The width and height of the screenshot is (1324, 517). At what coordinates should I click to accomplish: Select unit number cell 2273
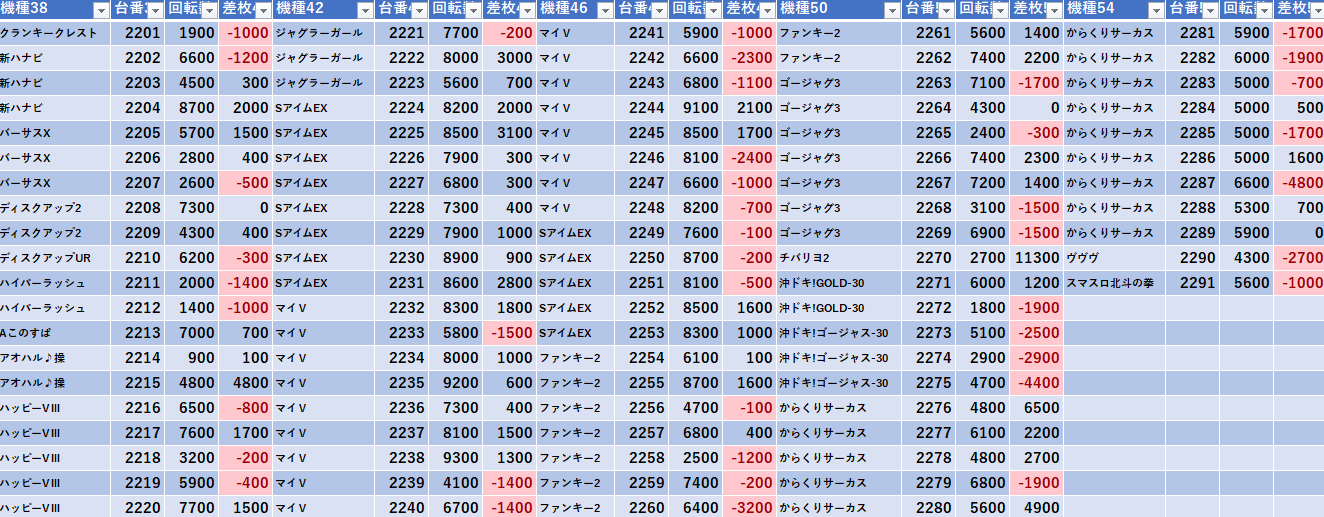927,333
